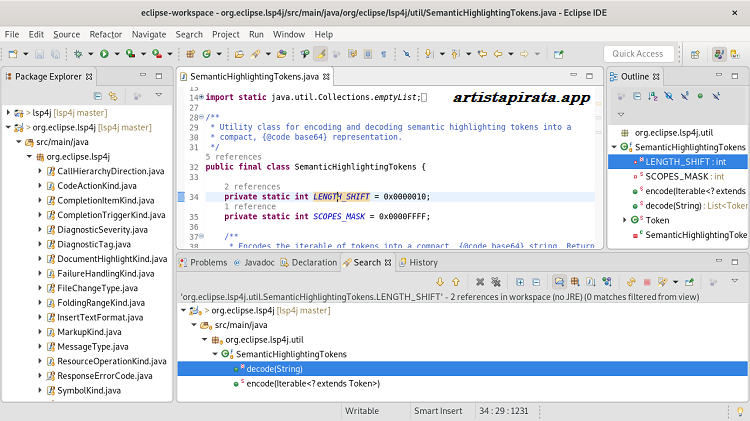This screenshot has width=750, height=421.
Task: Switch to Java perspective icon
Action: [x=719, y=54]
